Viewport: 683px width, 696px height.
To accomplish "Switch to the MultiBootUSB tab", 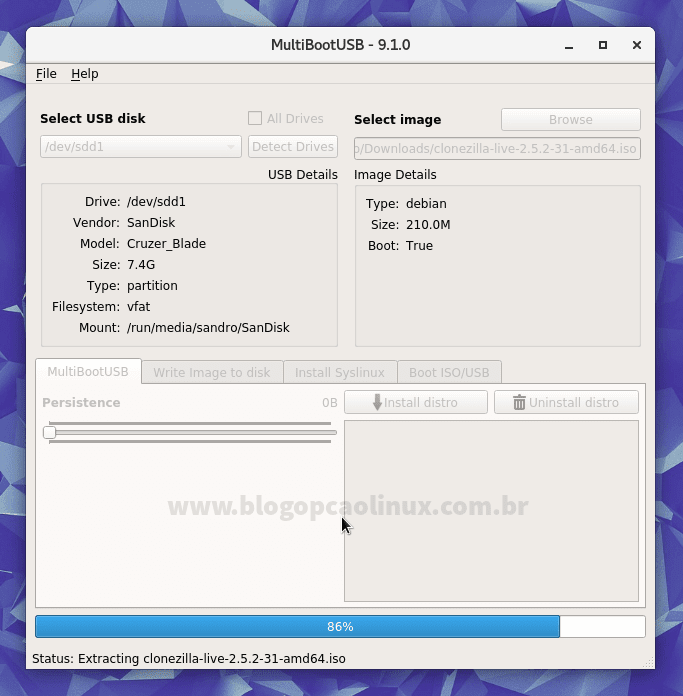I will coord(88,372).
